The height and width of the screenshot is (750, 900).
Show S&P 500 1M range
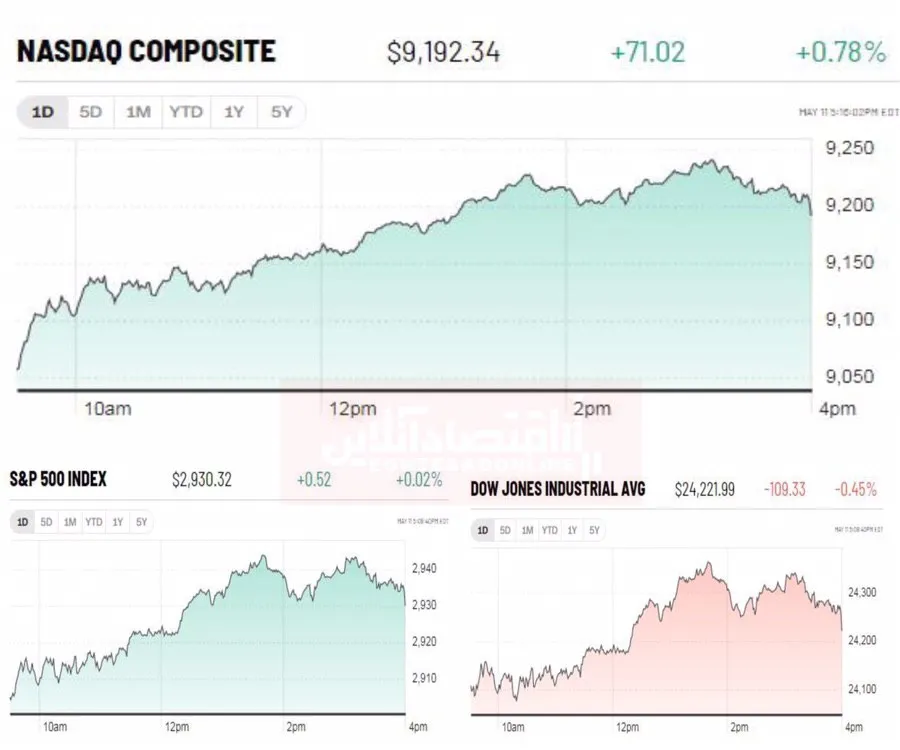click(70, 522)
